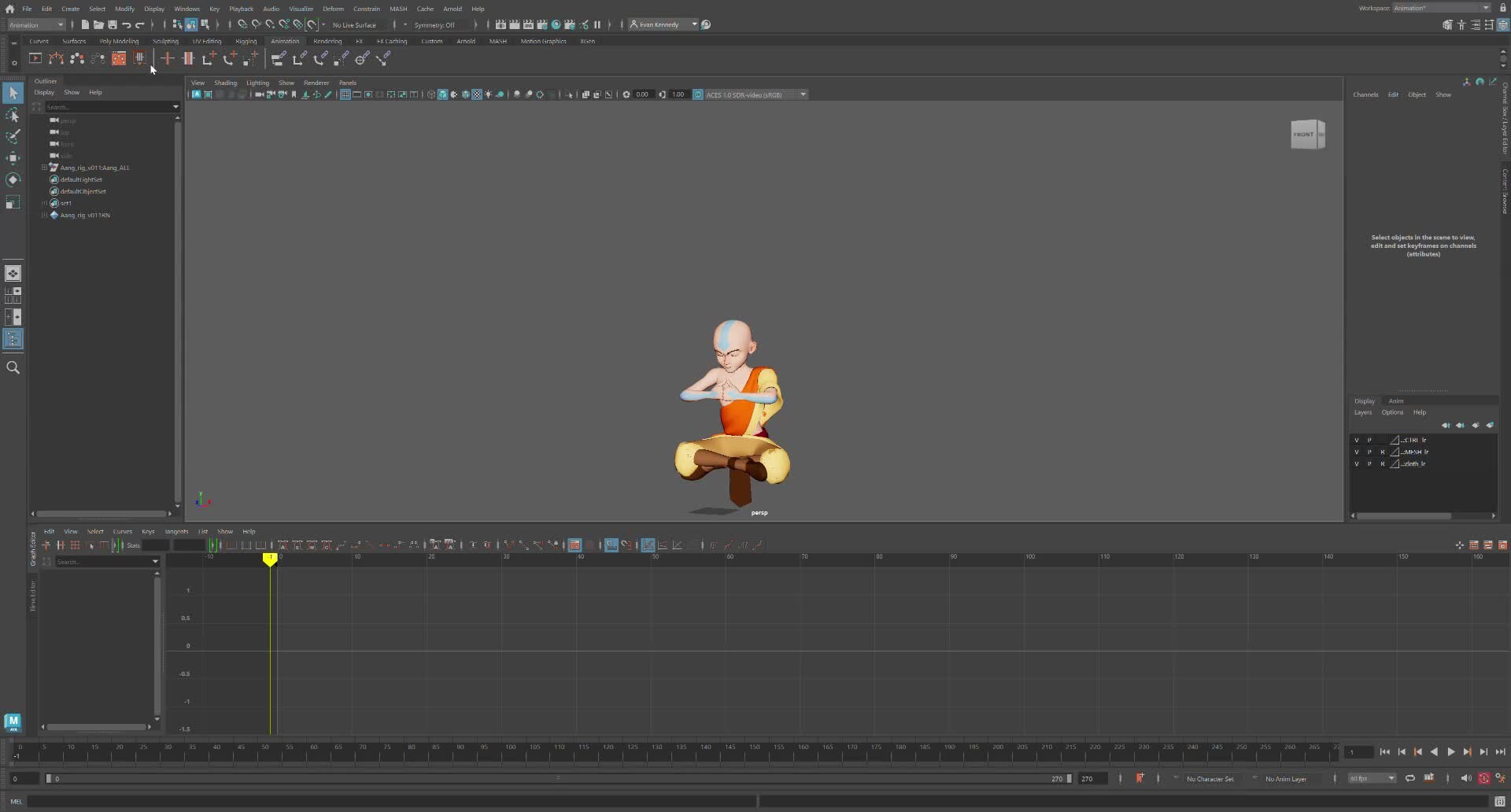This screenshot has height=812, width=1511.
Task: Click the Set Key plus icon on shelf
Action: 167,58
